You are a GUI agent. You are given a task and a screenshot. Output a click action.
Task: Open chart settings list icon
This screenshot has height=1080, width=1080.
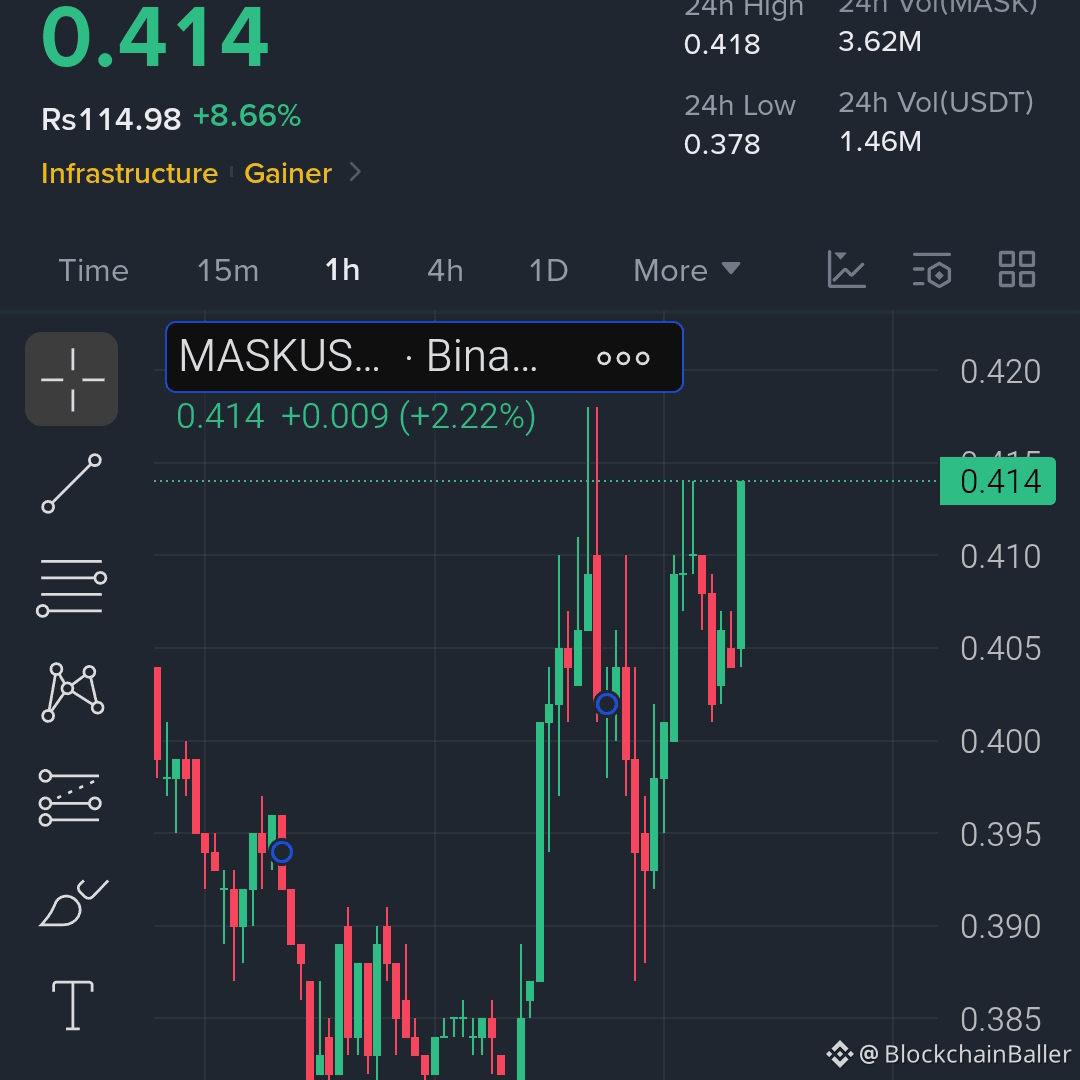point(932,269)
